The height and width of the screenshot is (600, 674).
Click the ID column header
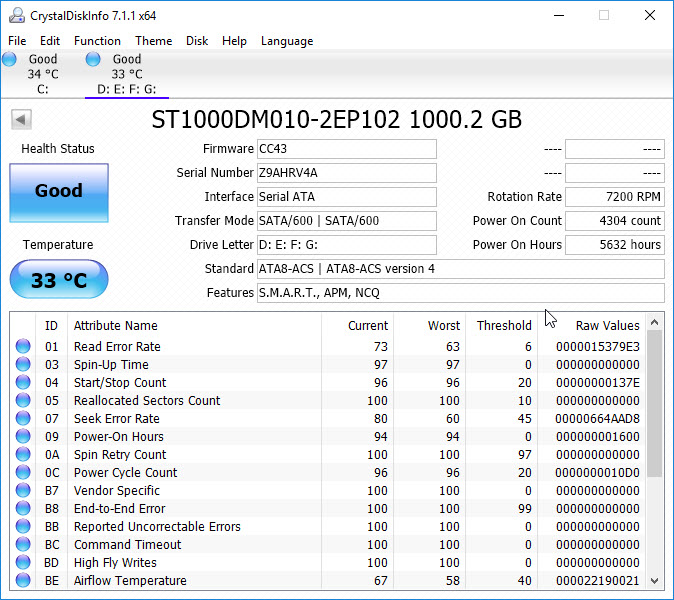coord(51,325)
